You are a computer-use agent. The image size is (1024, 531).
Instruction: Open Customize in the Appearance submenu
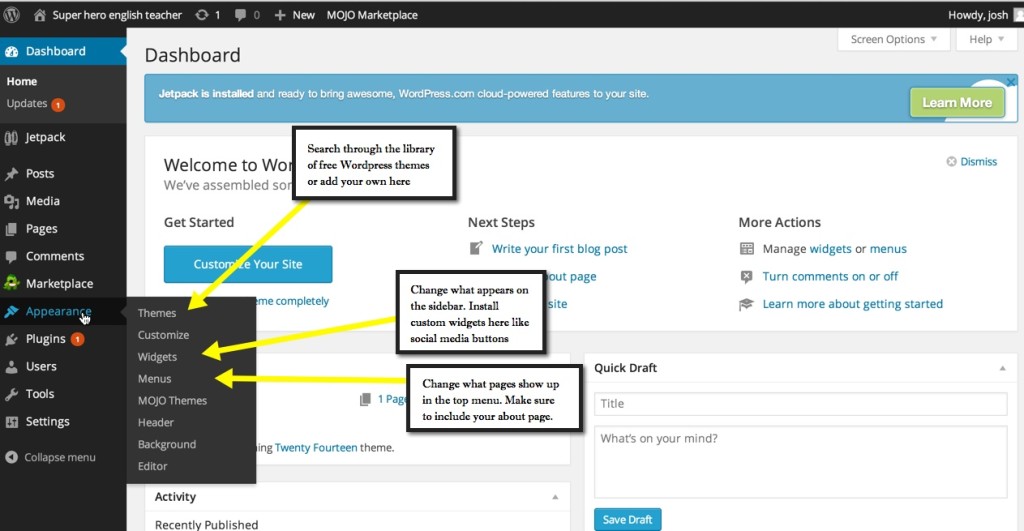(163, 335)
